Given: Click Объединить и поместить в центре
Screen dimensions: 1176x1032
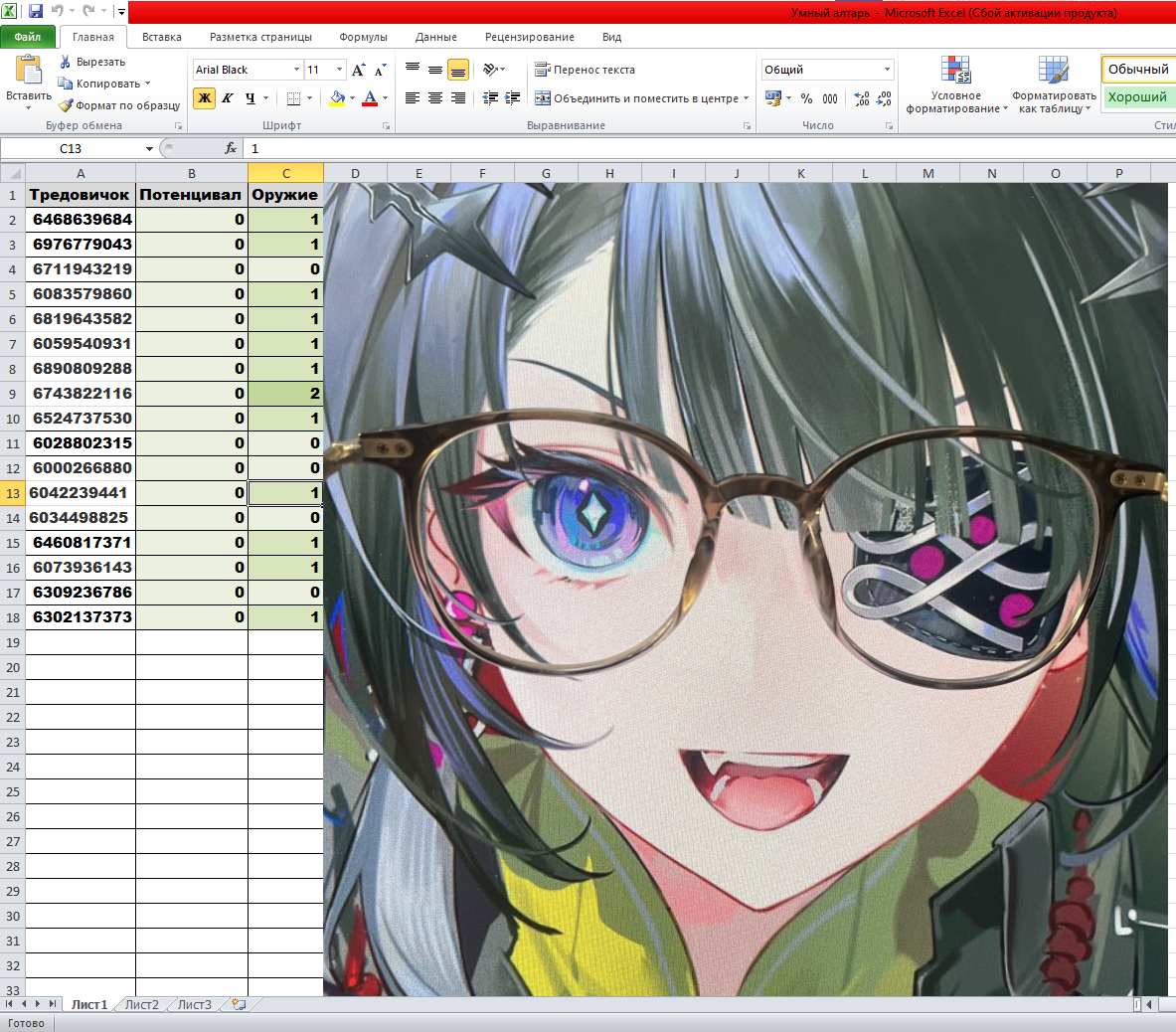Looking at the screenshot, I should [637, 98].
